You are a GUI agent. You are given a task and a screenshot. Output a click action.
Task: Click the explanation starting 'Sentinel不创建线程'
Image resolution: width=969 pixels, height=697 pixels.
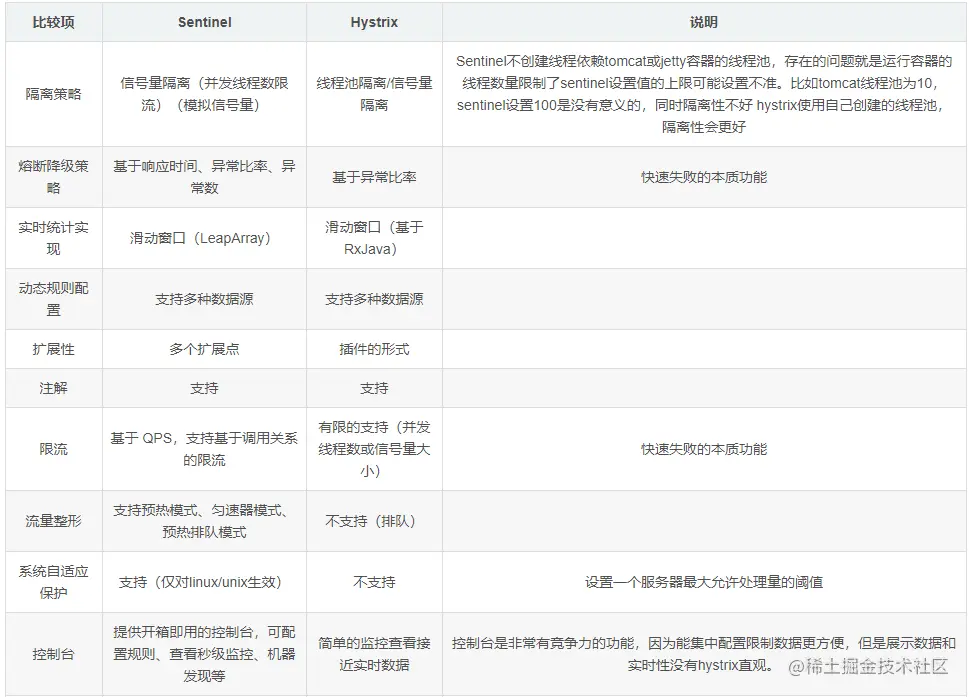pyautogui.click(x=704, y=94)
